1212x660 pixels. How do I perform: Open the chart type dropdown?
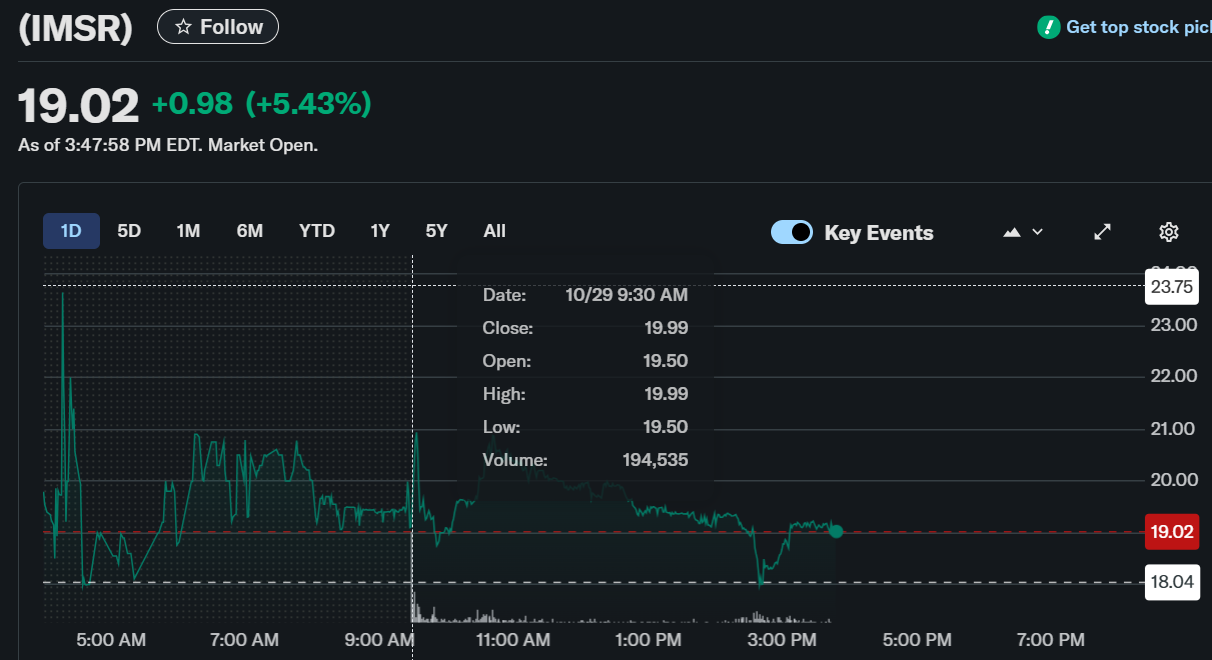[1023, 232]
